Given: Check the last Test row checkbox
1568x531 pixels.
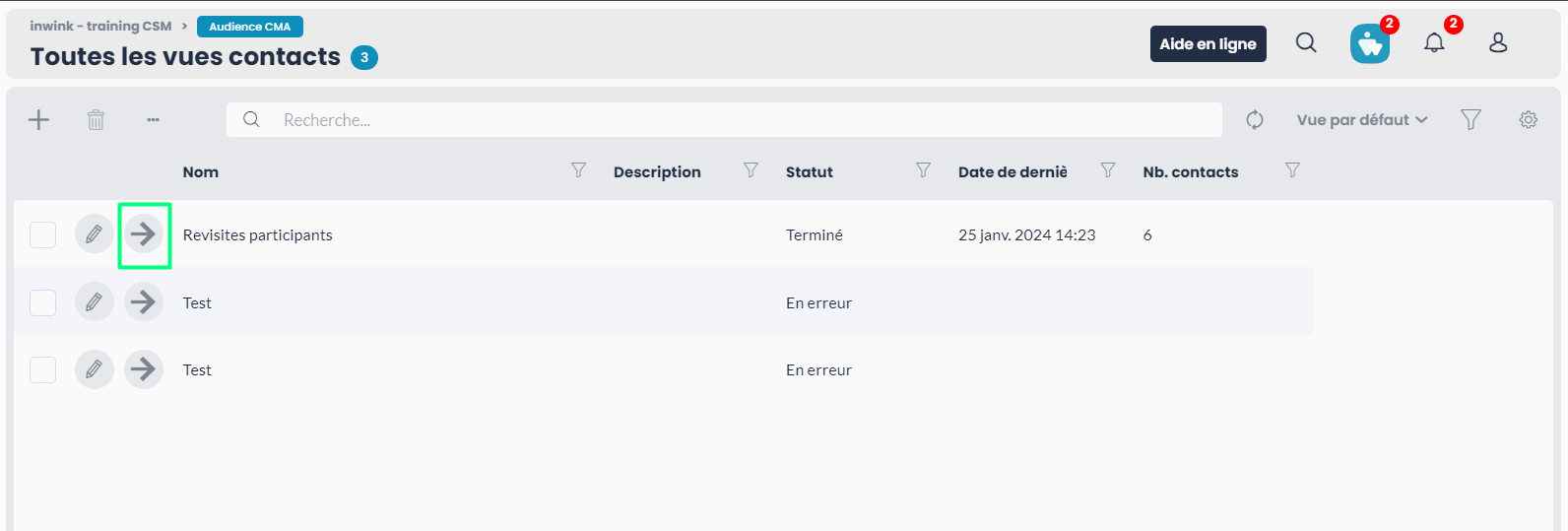Looking at the screenshot, I should (x=42, y=369).
